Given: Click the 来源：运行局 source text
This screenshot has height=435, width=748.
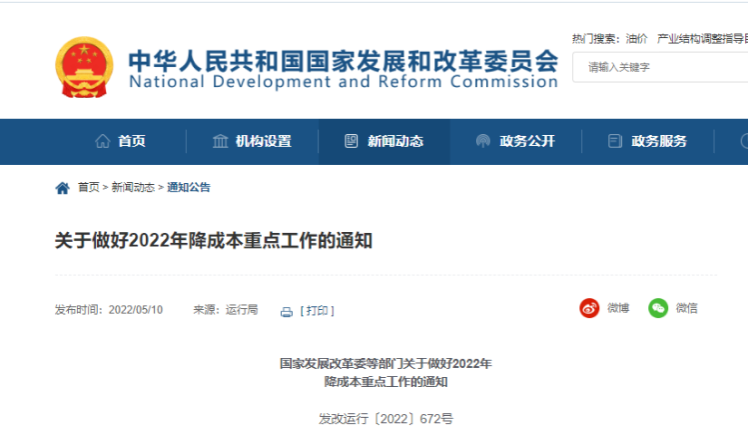Looking at the screenshot, I should (x=225, y=310).
